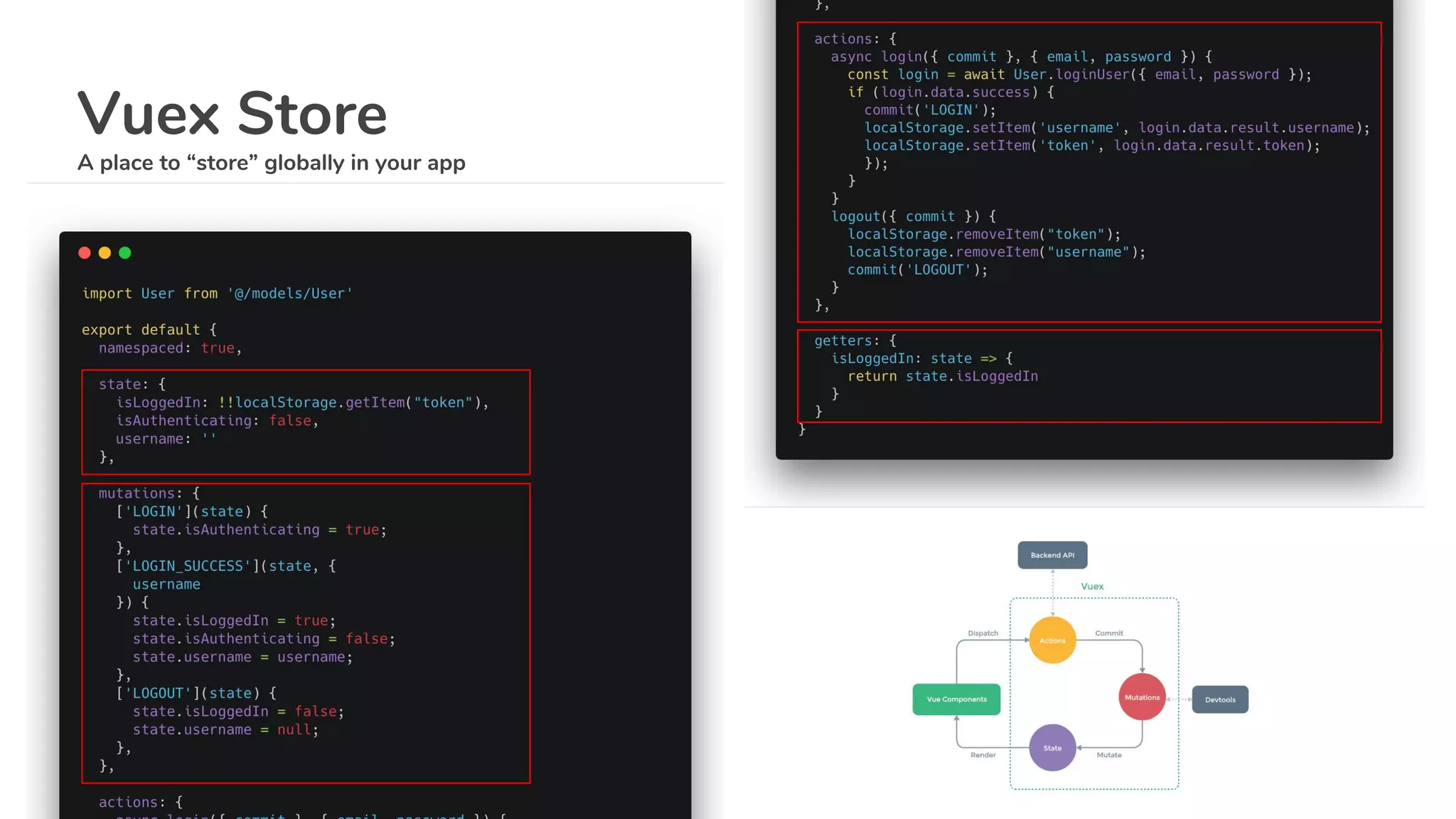Click the LOGIN_SUCCESS mutation line
1456x819 pixels.
226,567
